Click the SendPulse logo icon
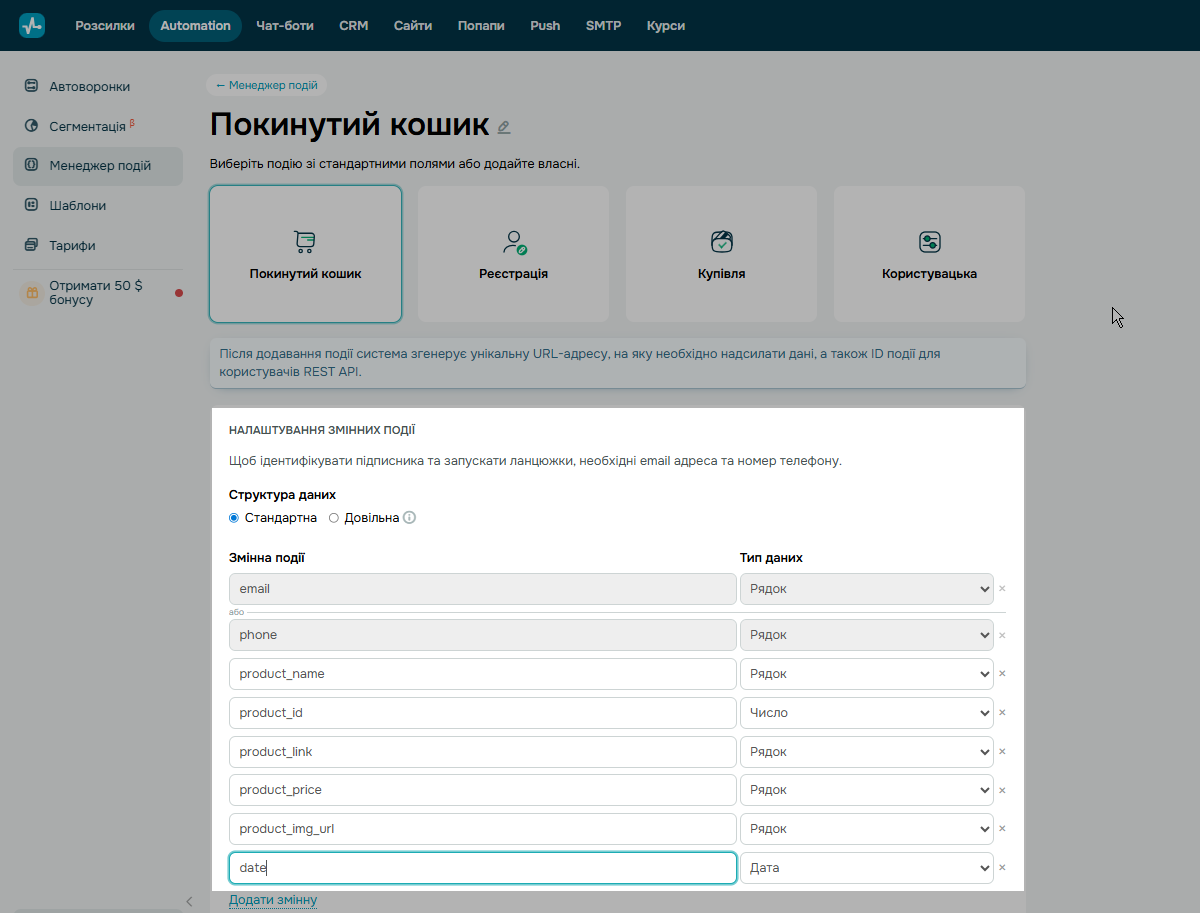1200x913 pixels. coord(32,26)
